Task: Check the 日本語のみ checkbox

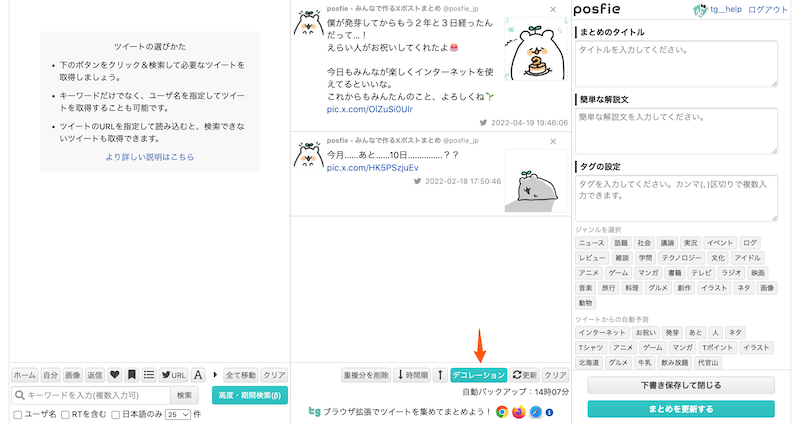Action: click(117, 414)
